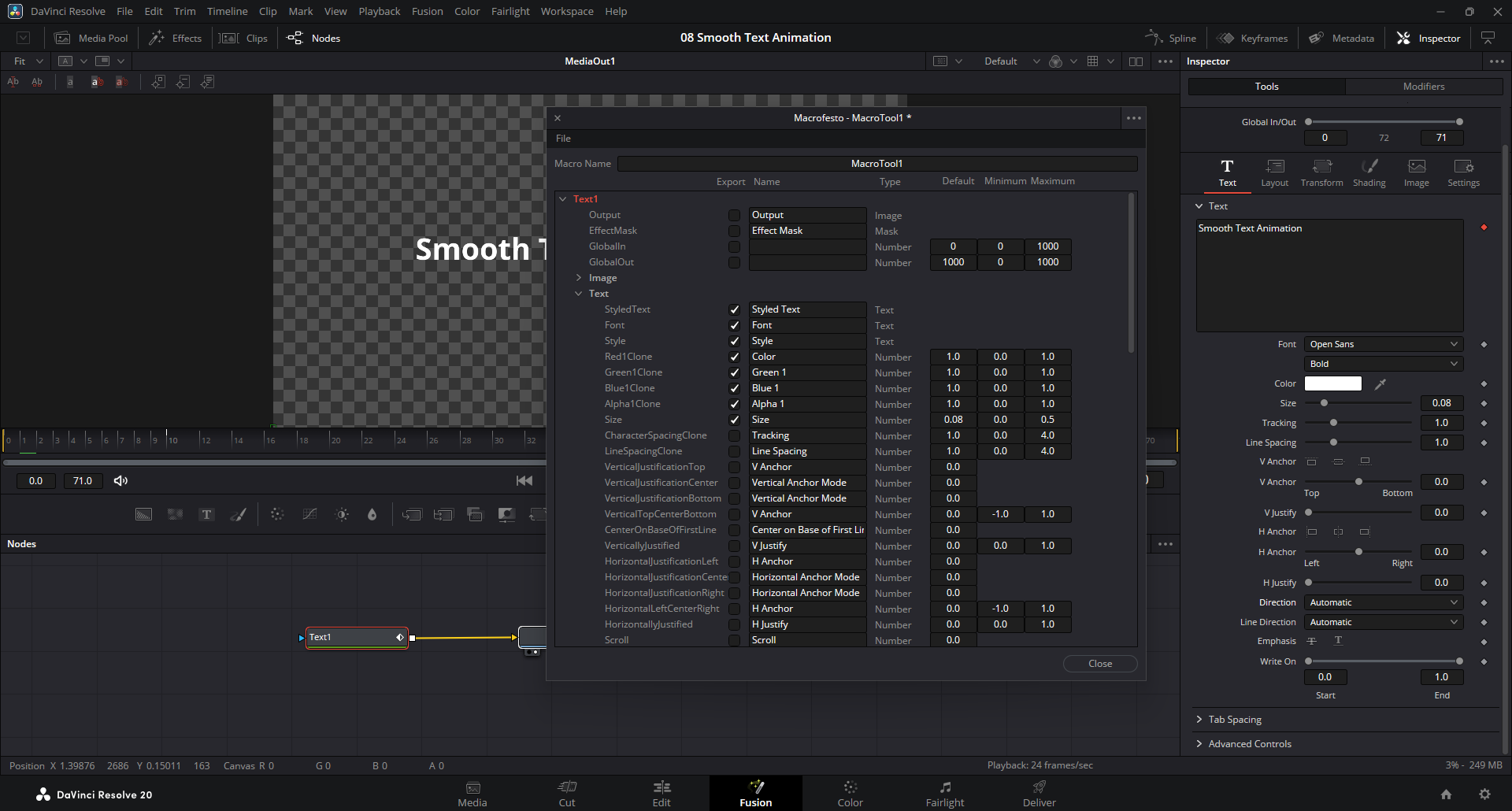
Task: Open the Open Sans font dropdown
Action: pos(1383,344)
